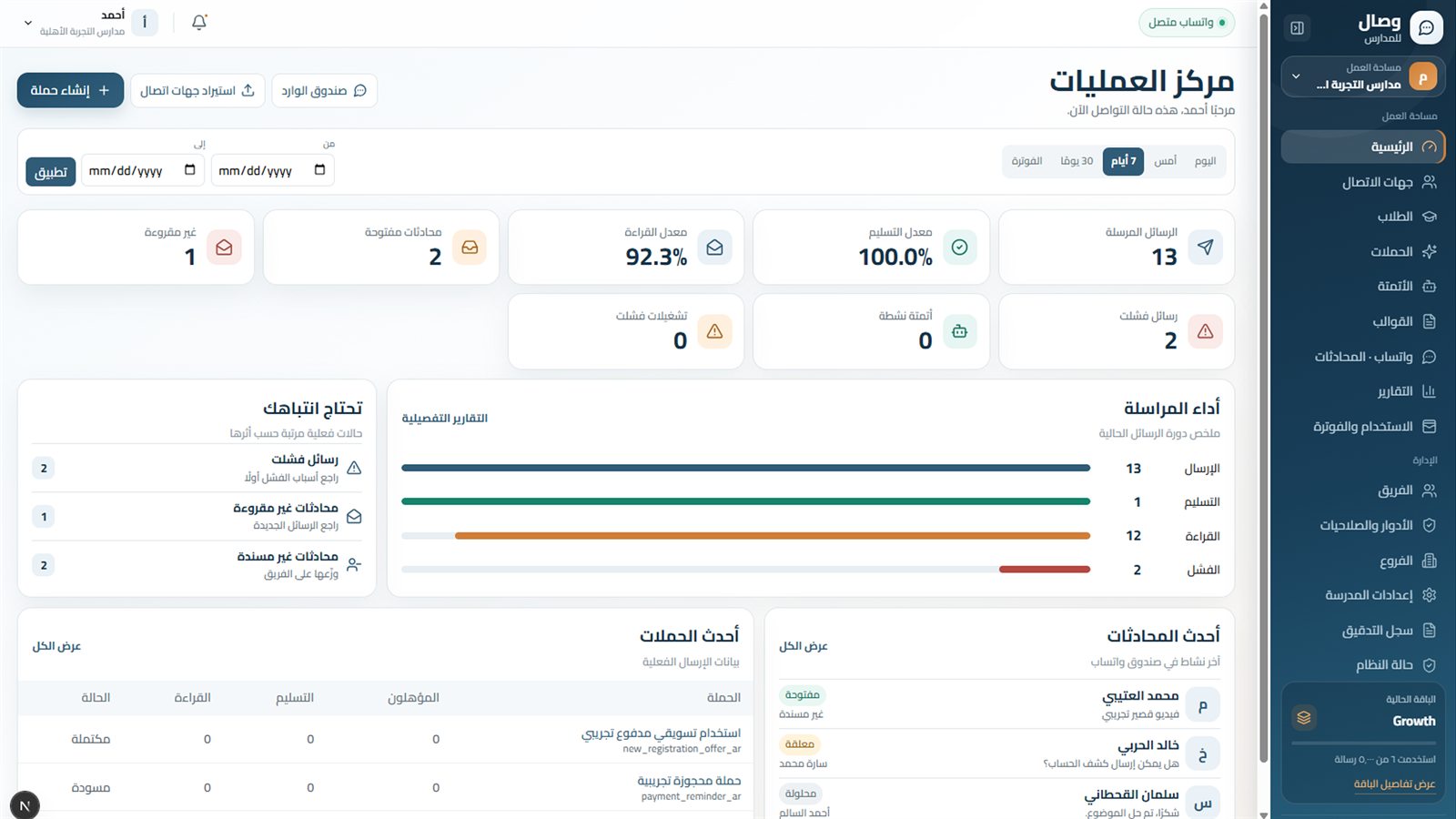Expand the أحمد user menu chevron
The image size is (1456, 819).
(x=28, y=23)
